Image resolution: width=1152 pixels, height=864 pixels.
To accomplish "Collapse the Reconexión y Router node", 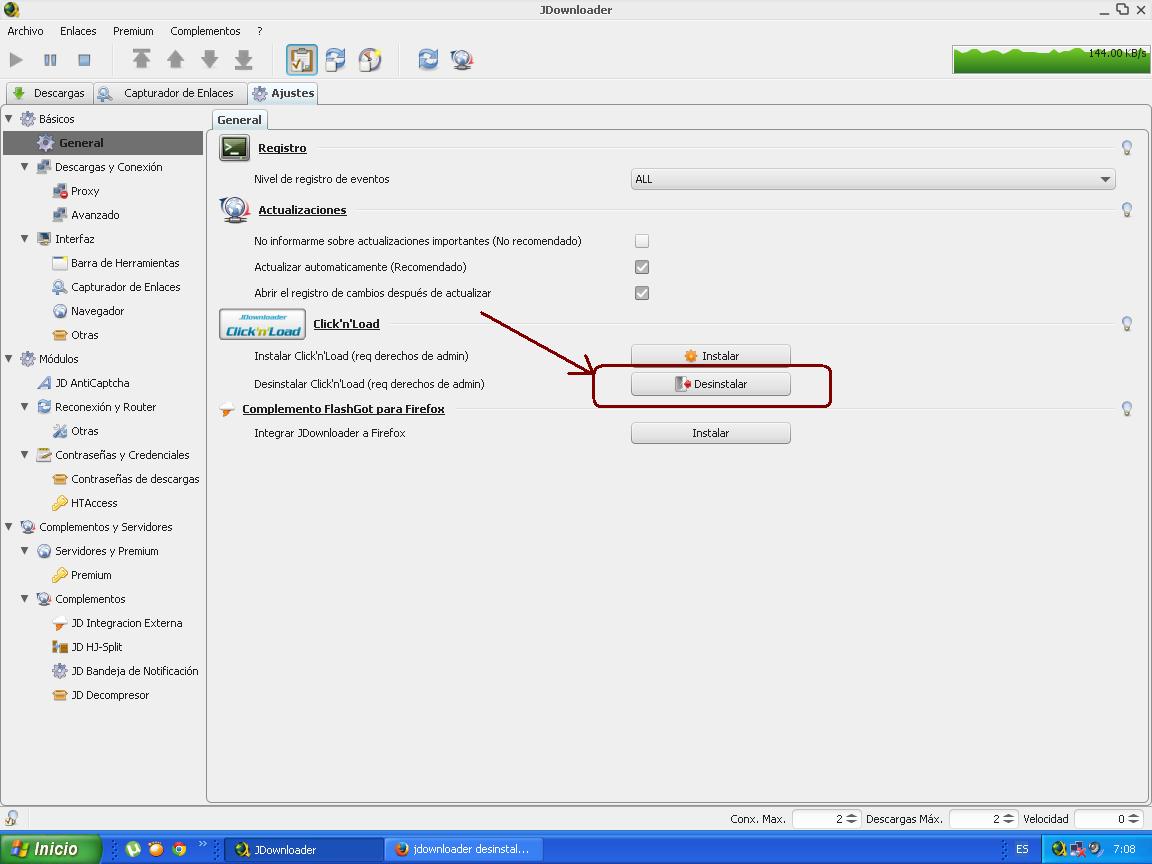I will 25,406.
